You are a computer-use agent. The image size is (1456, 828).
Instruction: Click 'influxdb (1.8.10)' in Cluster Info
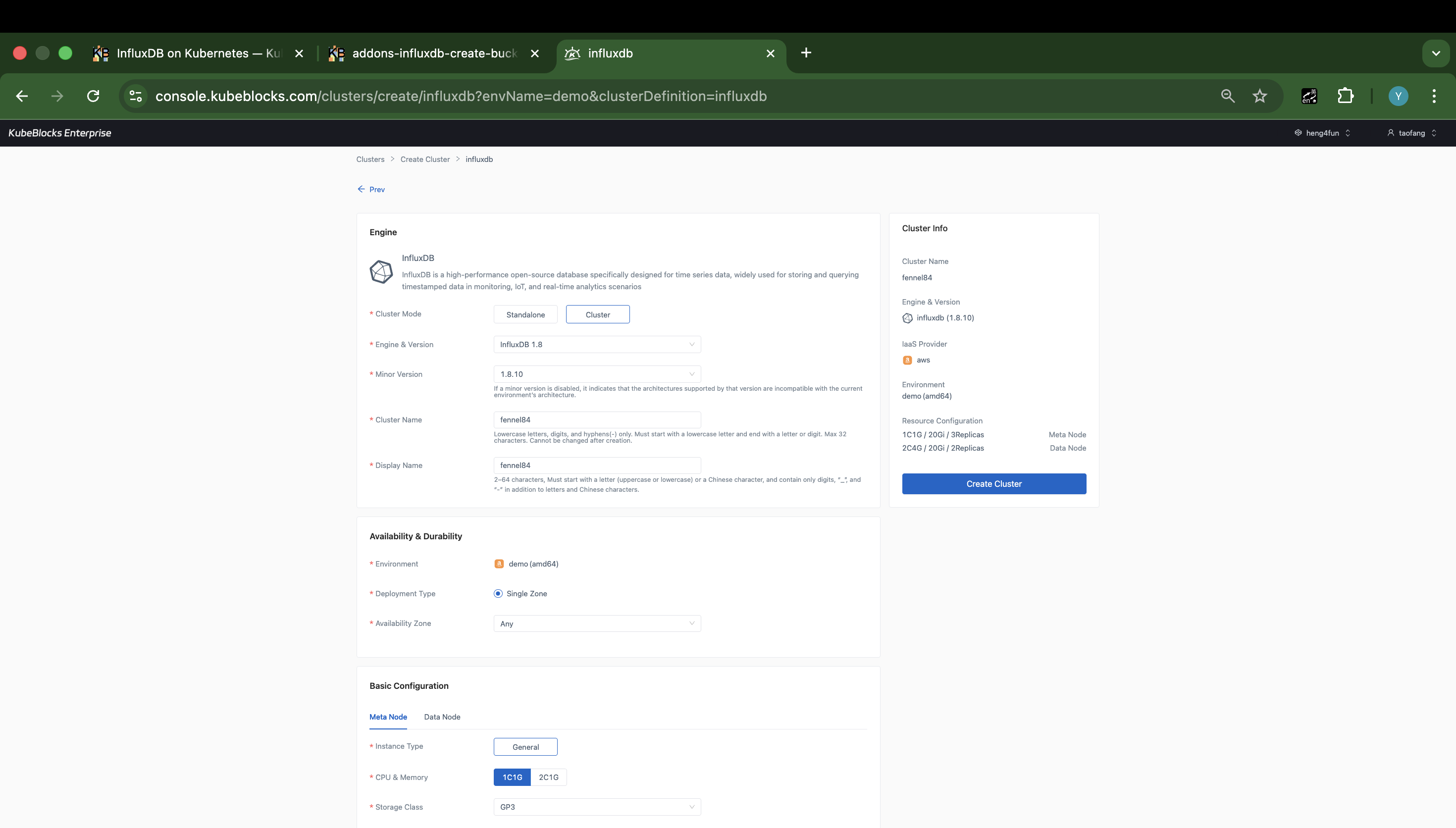tap(945, 318)
